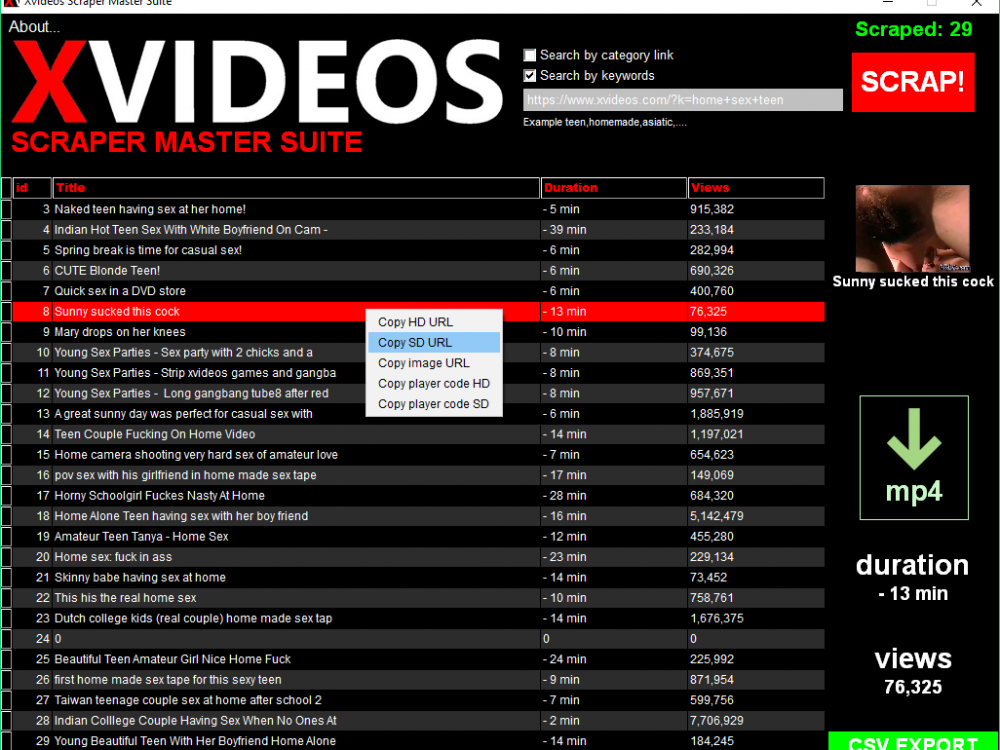The image size is (1000, 750).
Task: Click the Scraped: 29 counter
Action: (x=913, y=29)
